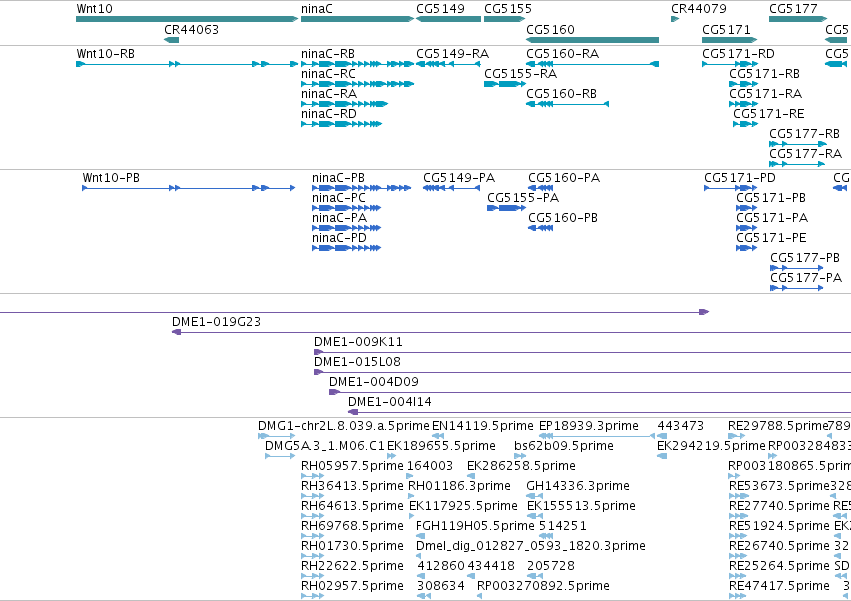Image resolution: width=851 pixels, height=601 pixels.
Task: Select the DMG5A.3_1.M06.C1 feature
Action: (280, 456)
